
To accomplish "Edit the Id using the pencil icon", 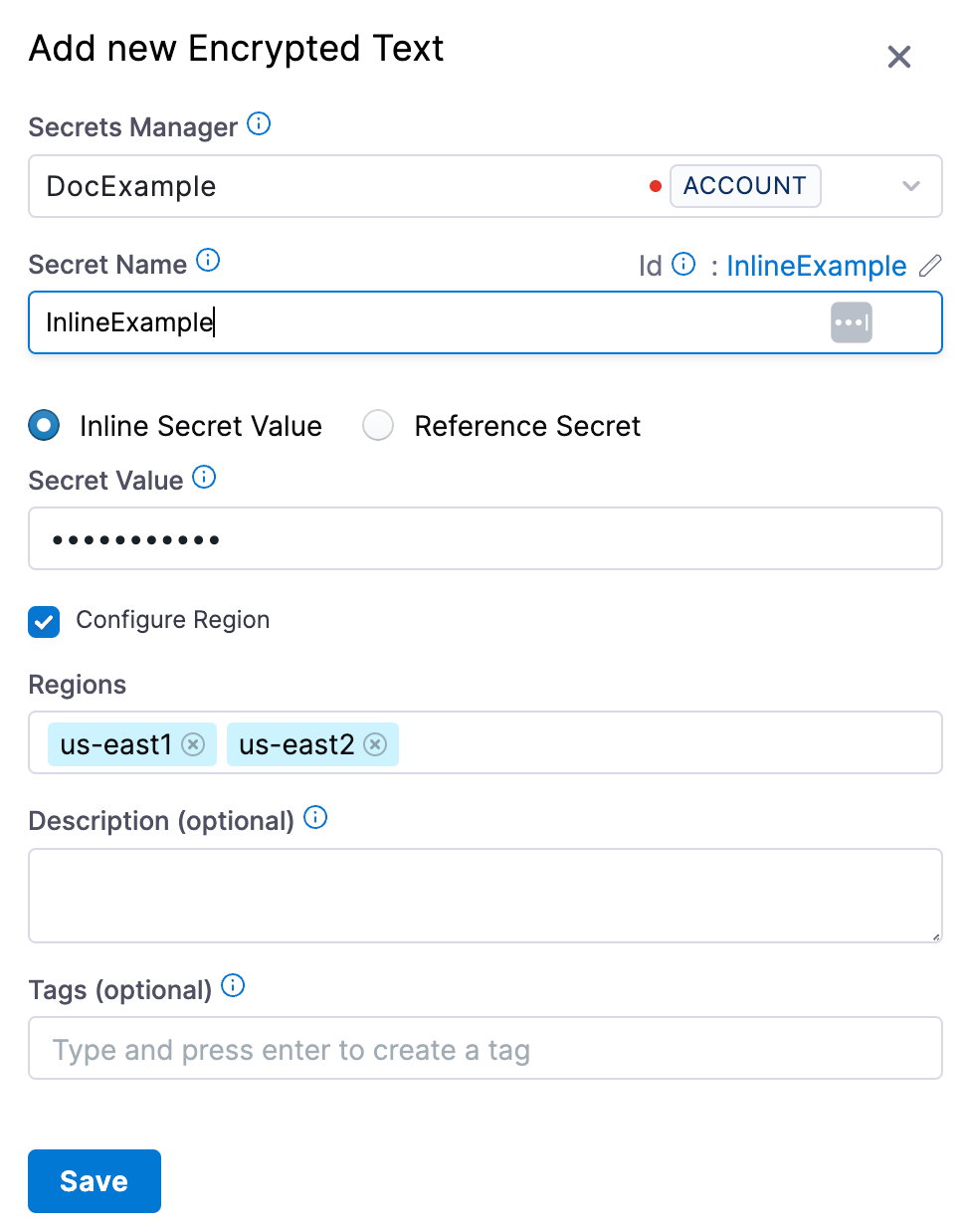I will coord(930,266).
